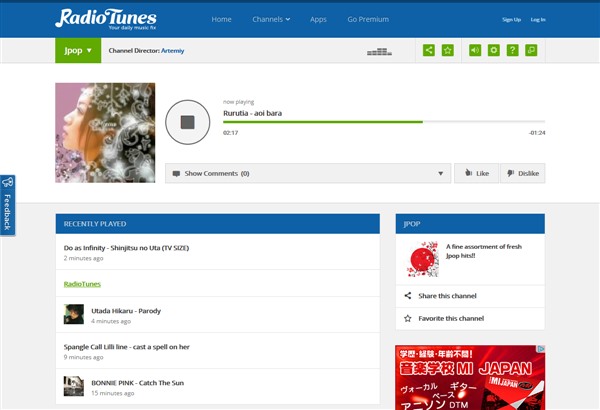Open the green help question mark icon
Image resolution: width=600 pixels, height=410 pixels.
pos(512,50)
